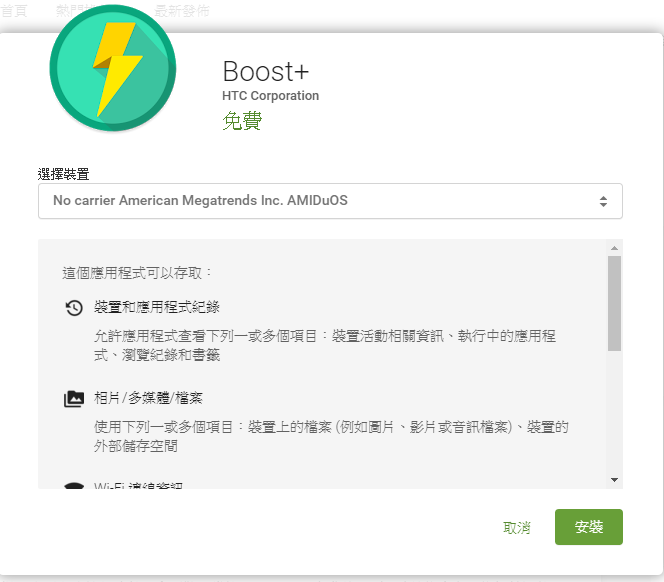
Task: Click the 最新發佈 tab in background page
Action: point(182,11)
